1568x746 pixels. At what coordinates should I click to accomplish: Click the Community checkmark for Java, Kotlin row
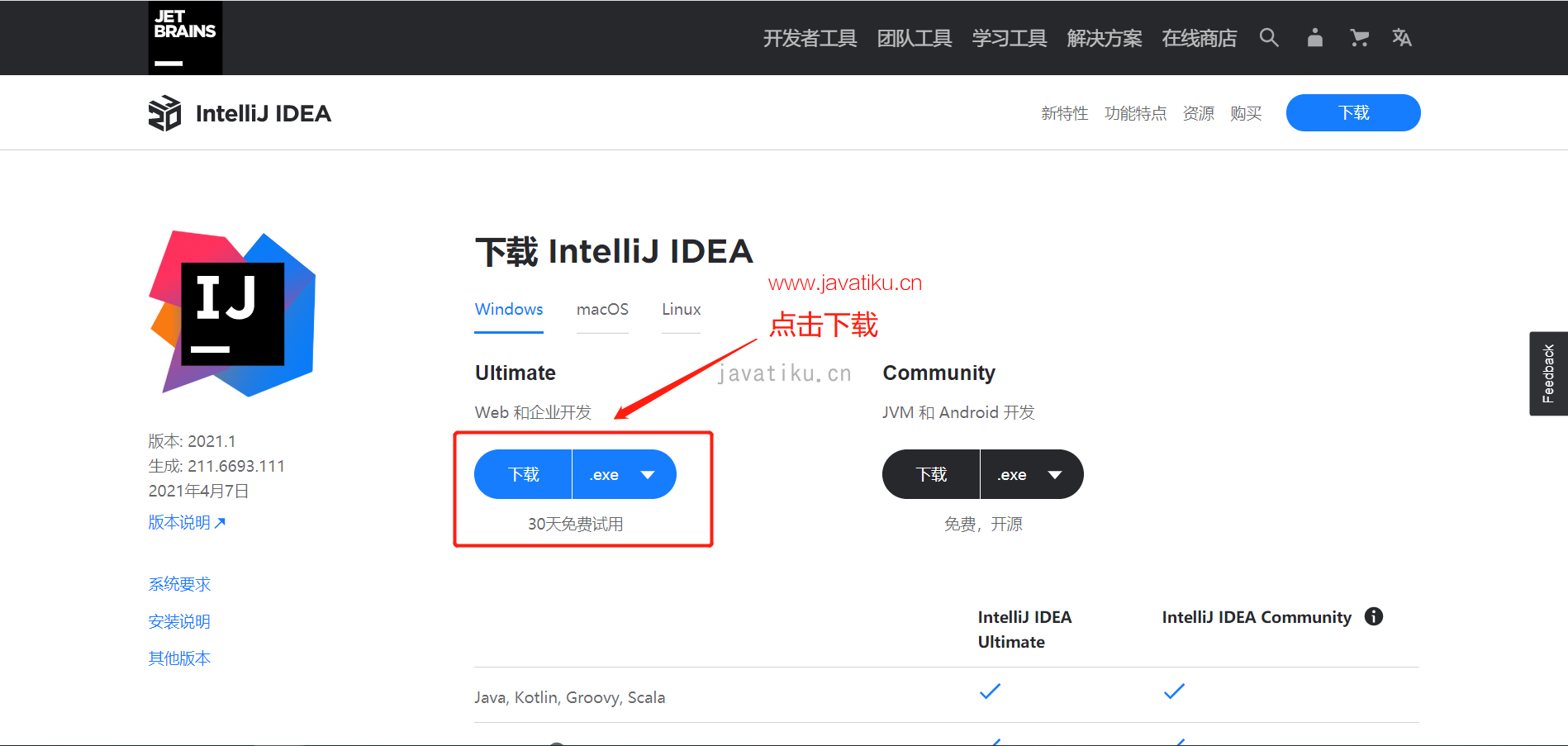pyautogui.click(x=1174, y=691)
